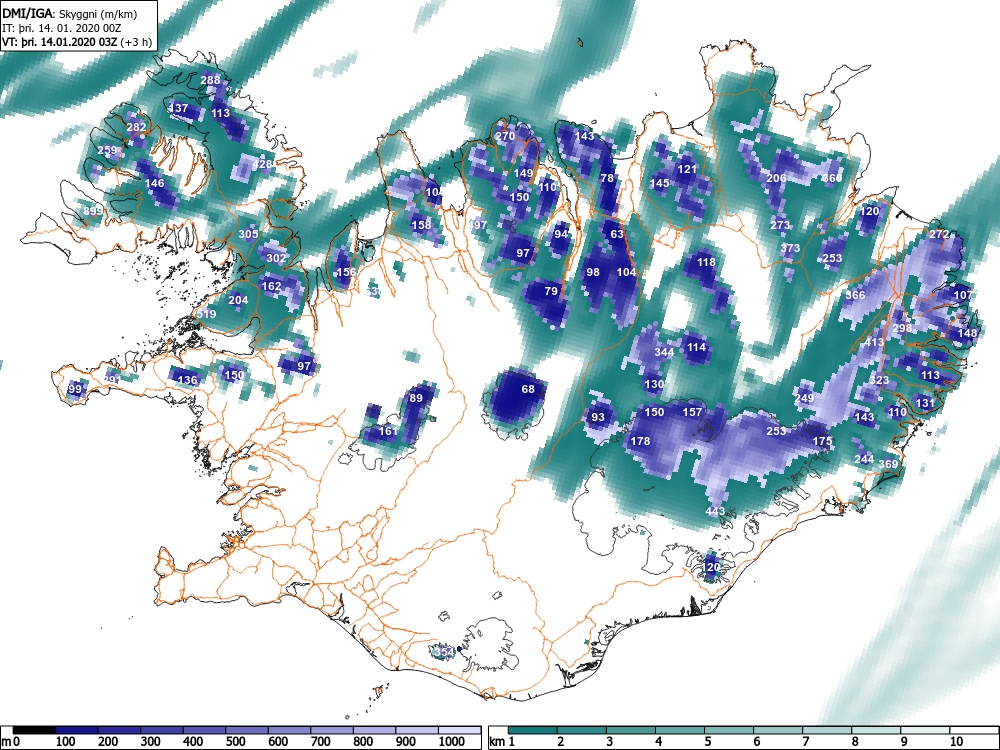Click the visibility value 206 on the map
Viewport: 1000px width, 750px height.
[x=776, y=178]
